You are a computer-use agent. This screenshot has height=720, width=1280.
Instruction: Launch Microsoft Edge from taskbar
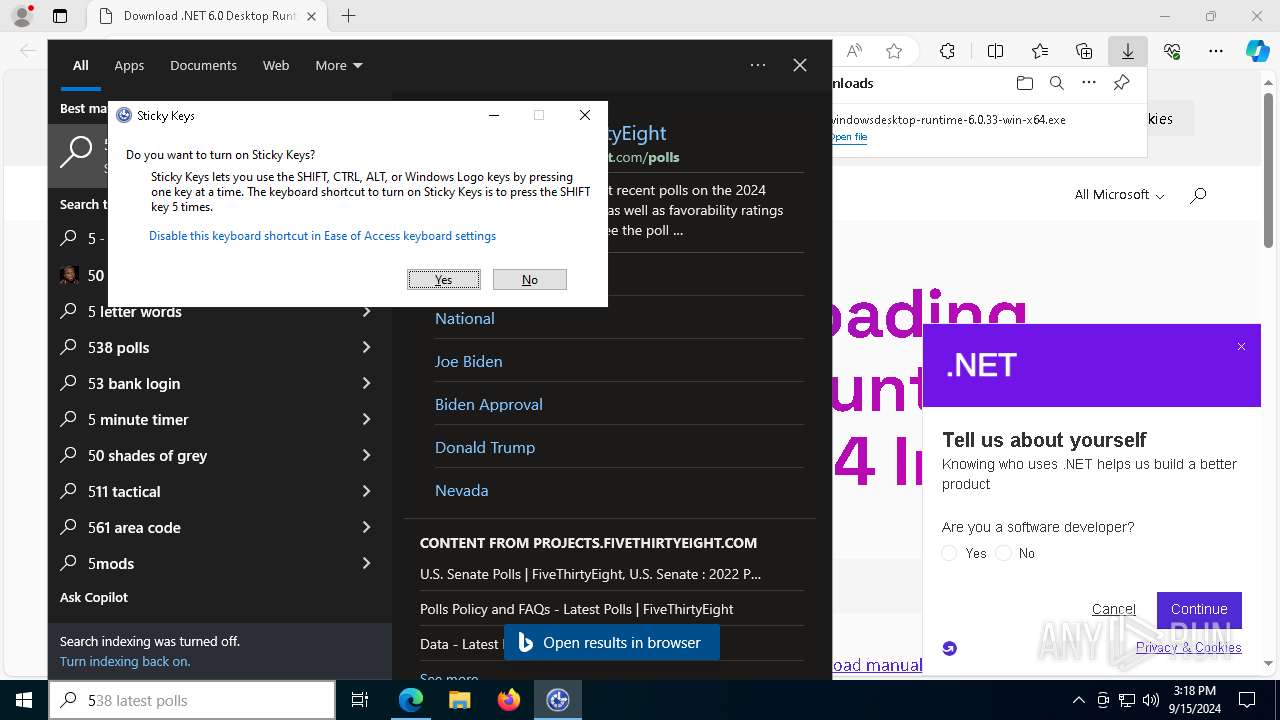click(x=411, y=700)
